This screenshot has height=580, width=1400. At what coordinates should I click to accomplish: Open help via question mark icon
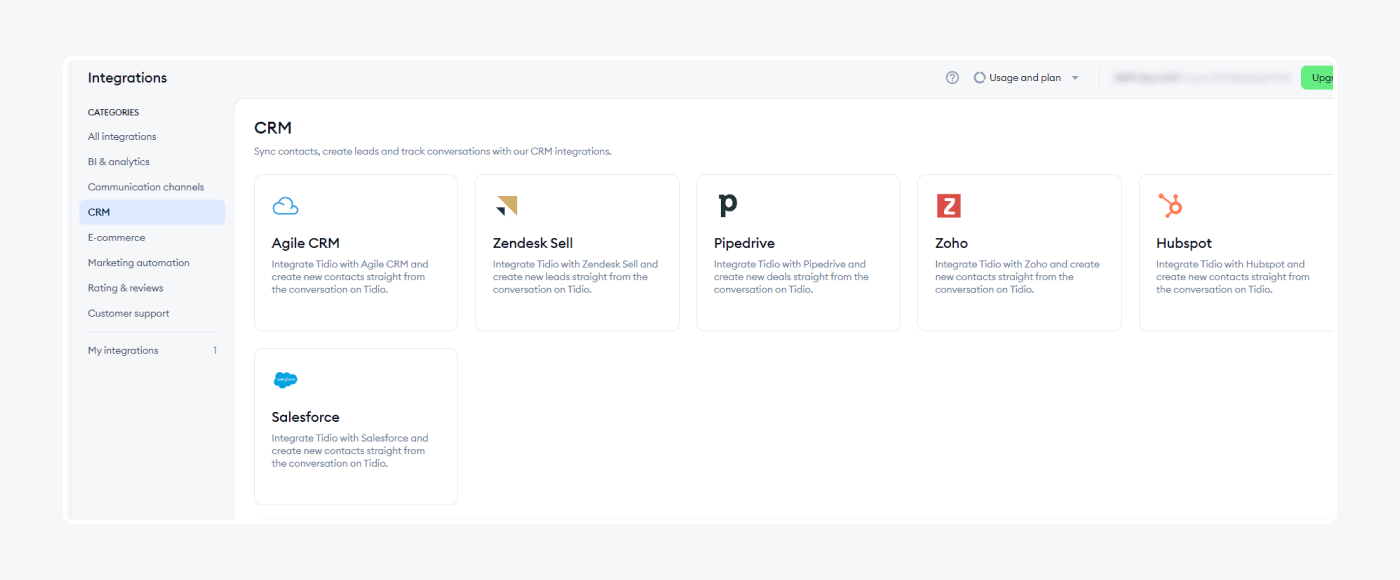[952, 78]
